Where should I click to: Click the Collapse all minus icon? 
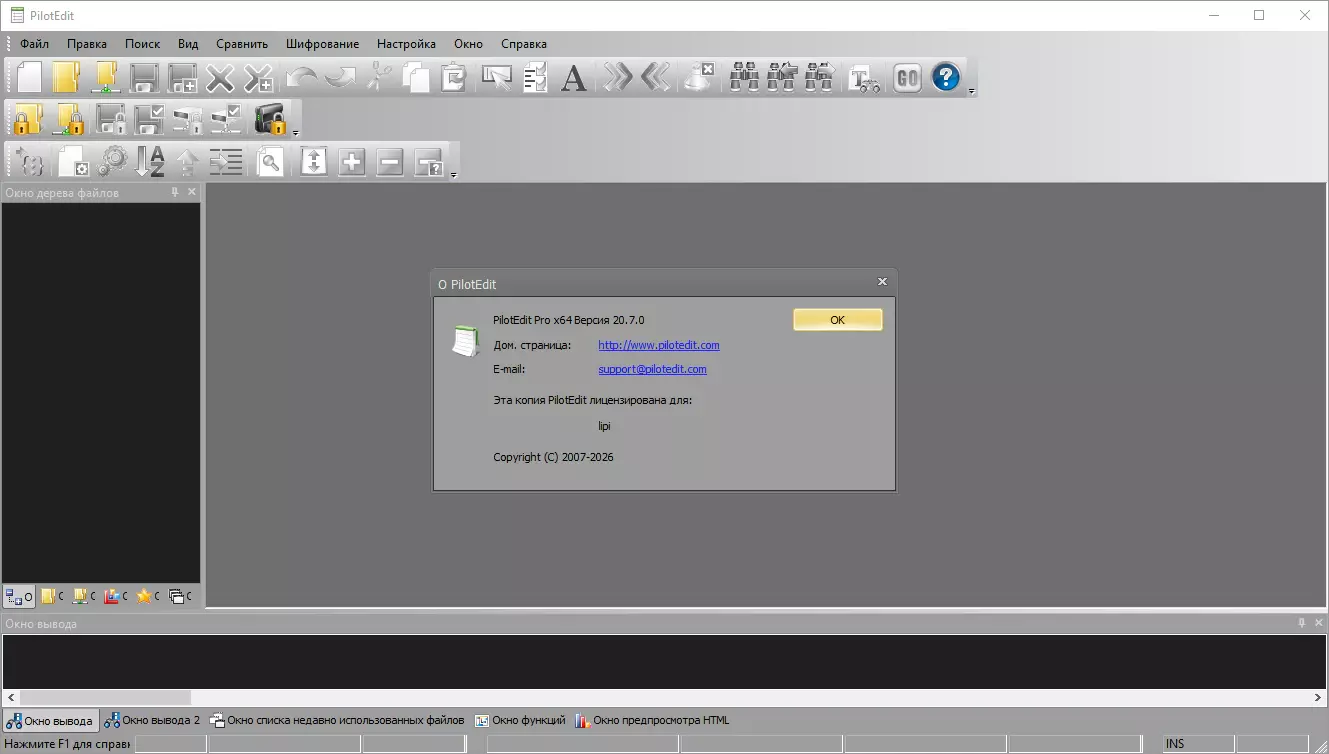(x=390, y=161)
